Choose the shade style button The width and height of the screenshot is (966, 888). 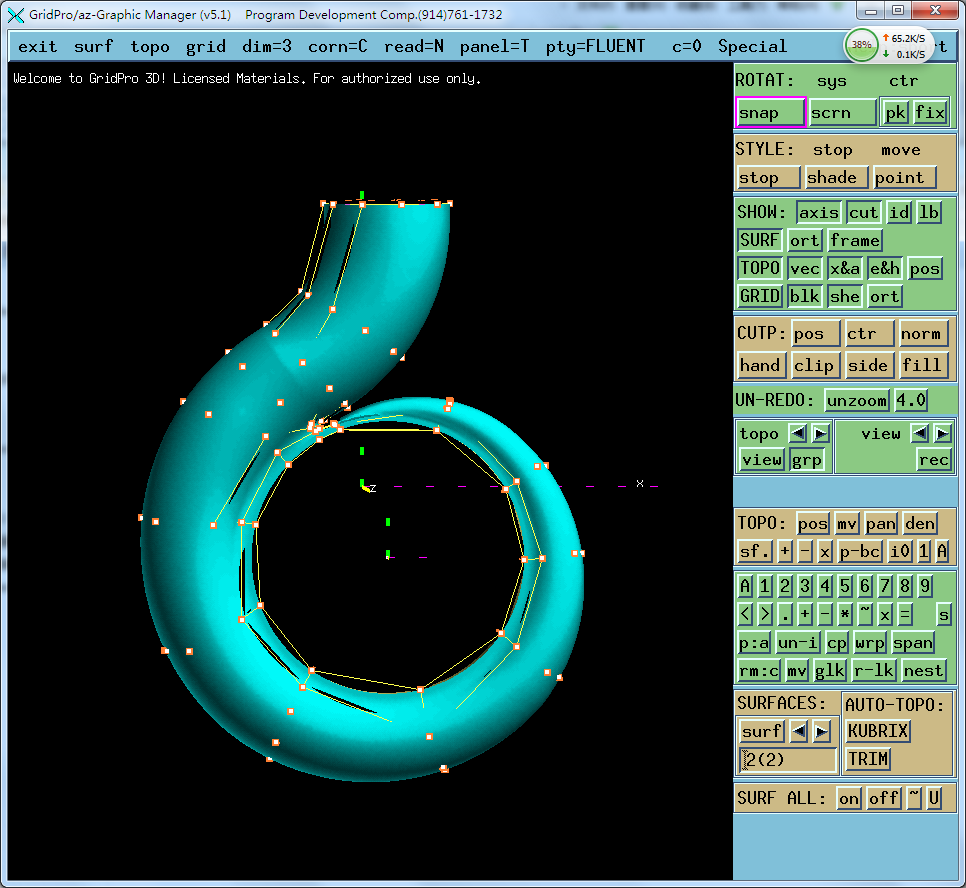831,177
